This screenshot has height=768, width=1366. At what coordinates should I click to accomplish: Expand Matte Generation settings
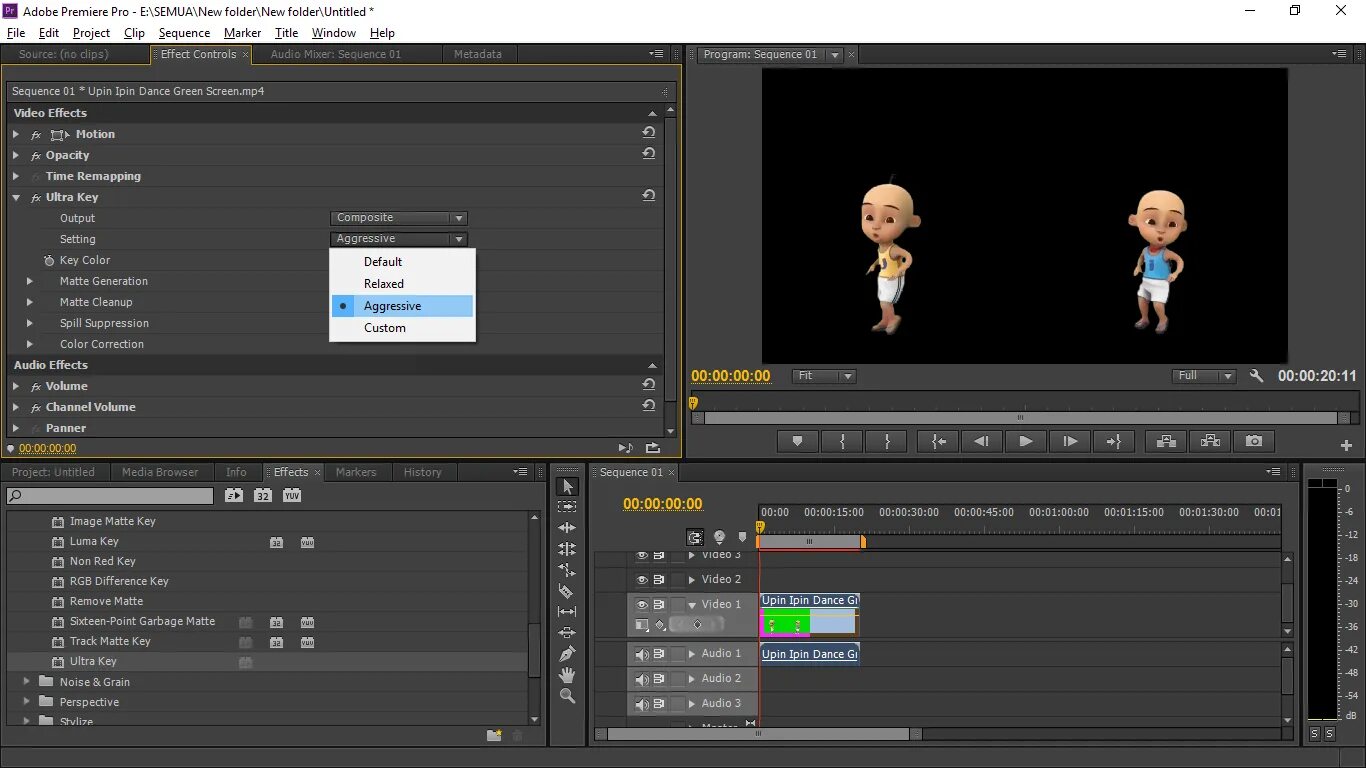pos(30,281)
